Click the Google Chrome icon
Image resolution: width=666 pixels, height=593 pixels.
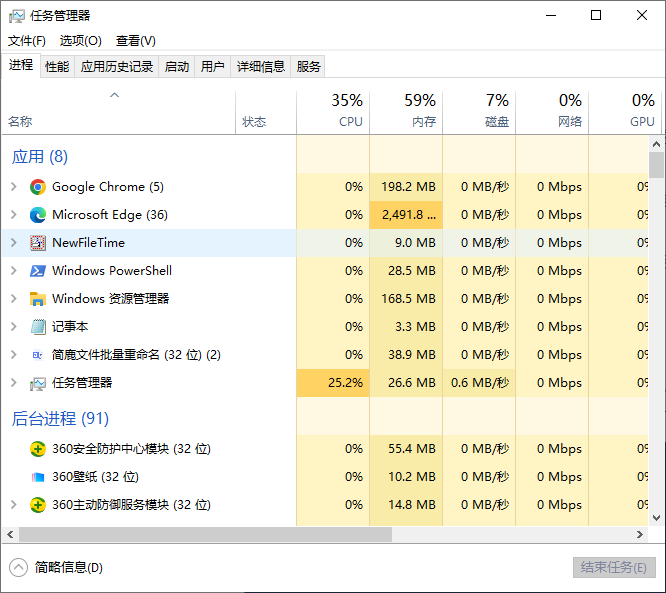tap(38, 187)
